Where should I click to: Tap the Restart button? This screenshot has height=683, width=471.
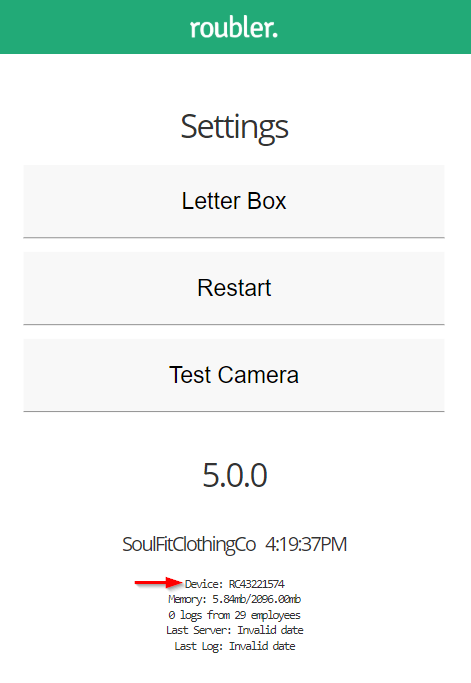tap(234, 288)
